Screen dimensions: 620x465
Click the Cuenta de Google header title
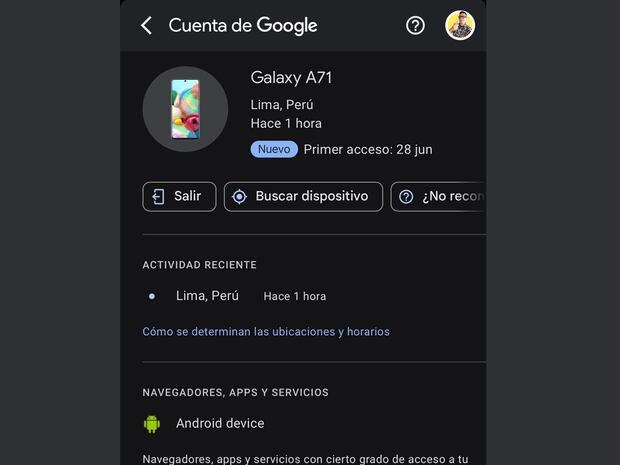pyautogui.click(x=243, y=26)
